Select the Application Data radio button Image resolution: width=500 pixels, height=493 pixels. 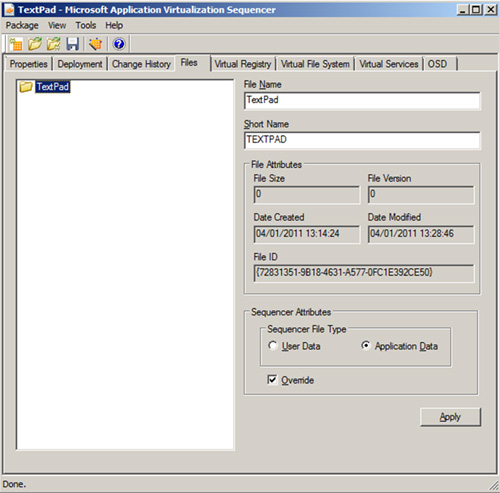coord(366,346)
